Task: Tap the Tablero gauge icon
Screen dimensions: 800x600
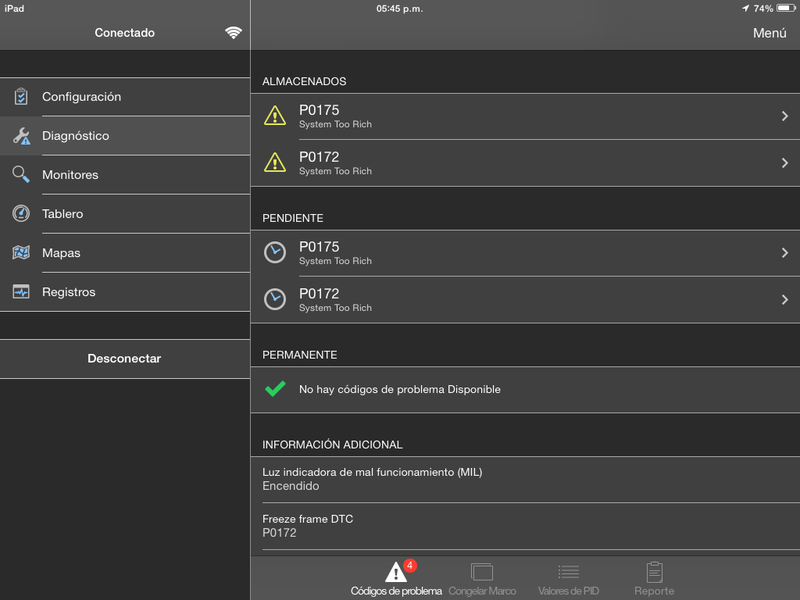Action: [x=21, y=214]
